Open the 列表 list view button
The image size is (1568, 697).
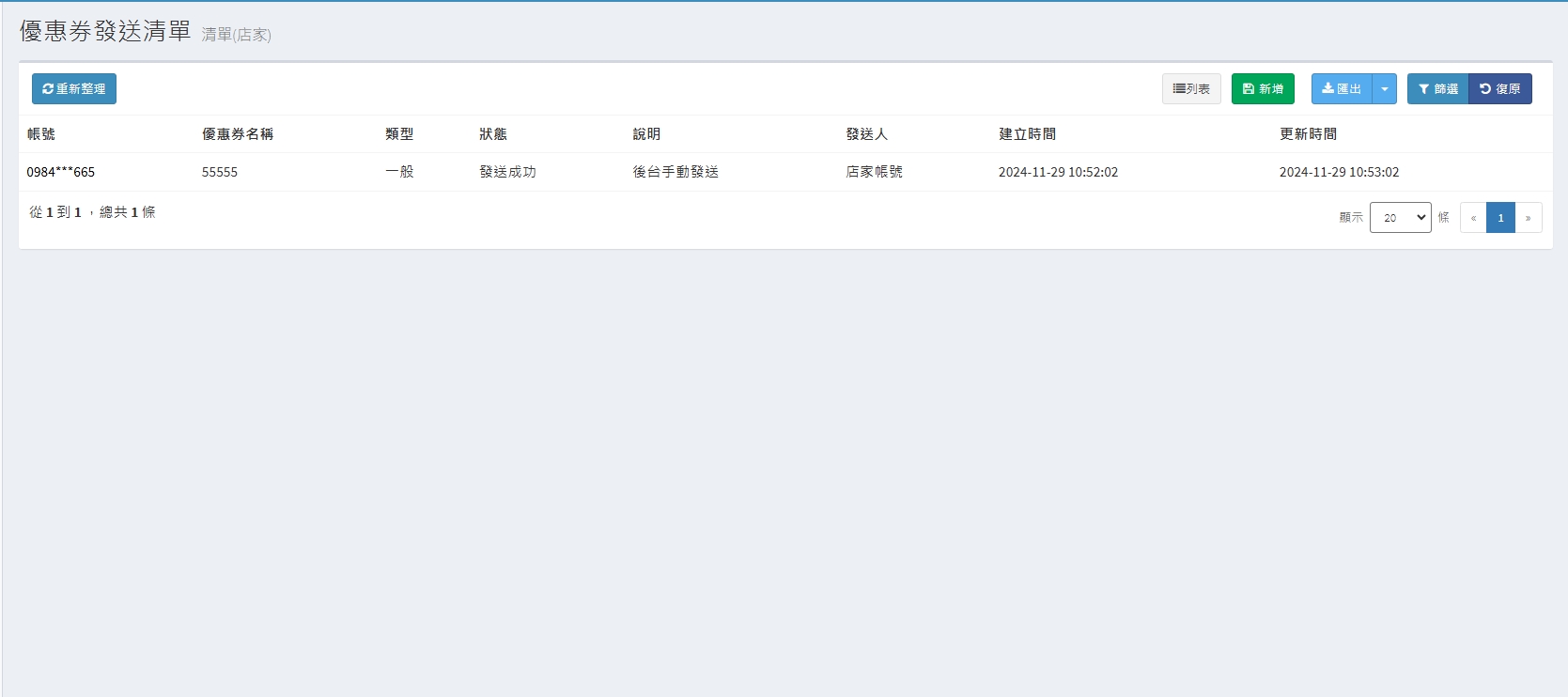1191,89
